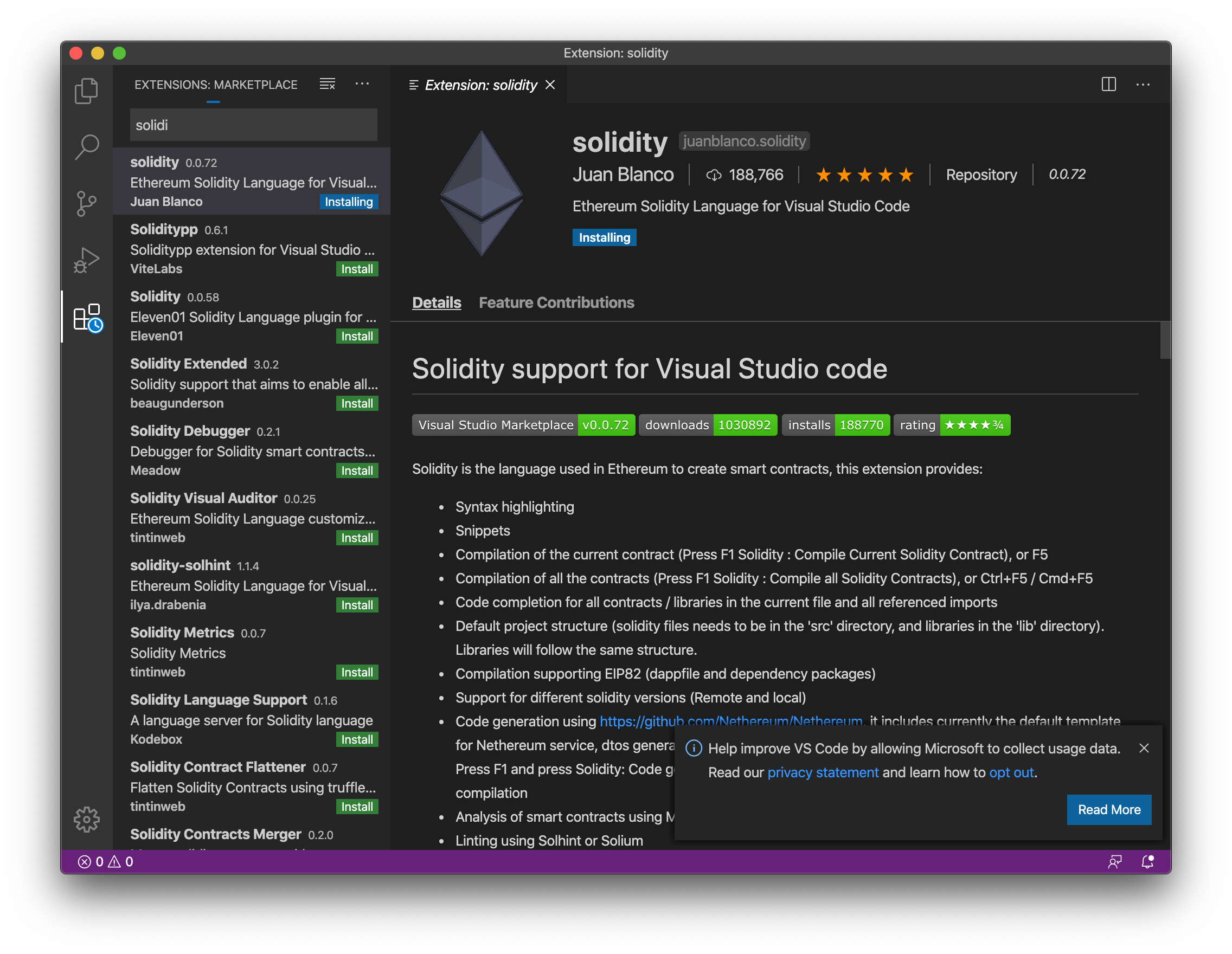
Task: Click the juanblanco.solidity identifier badge
Action: [744, 141]
